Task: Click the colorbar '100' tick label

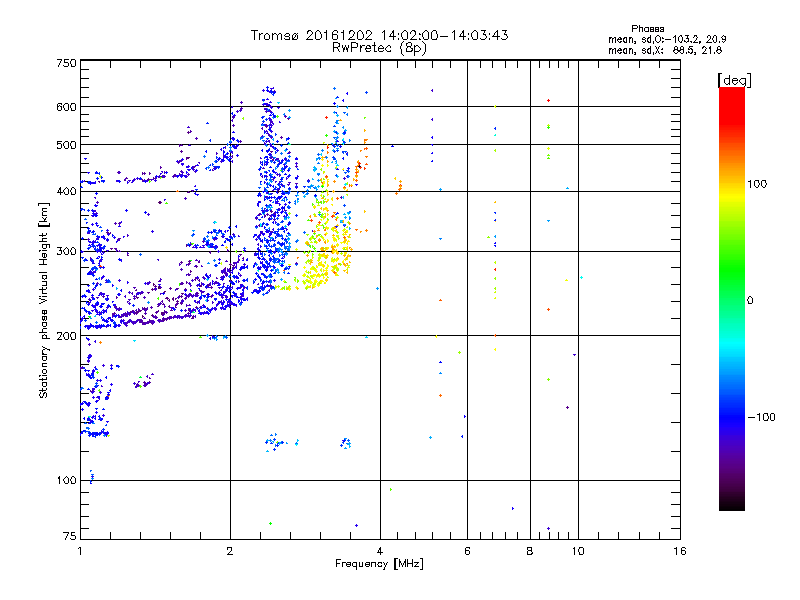Action: [x=757, y=184]
